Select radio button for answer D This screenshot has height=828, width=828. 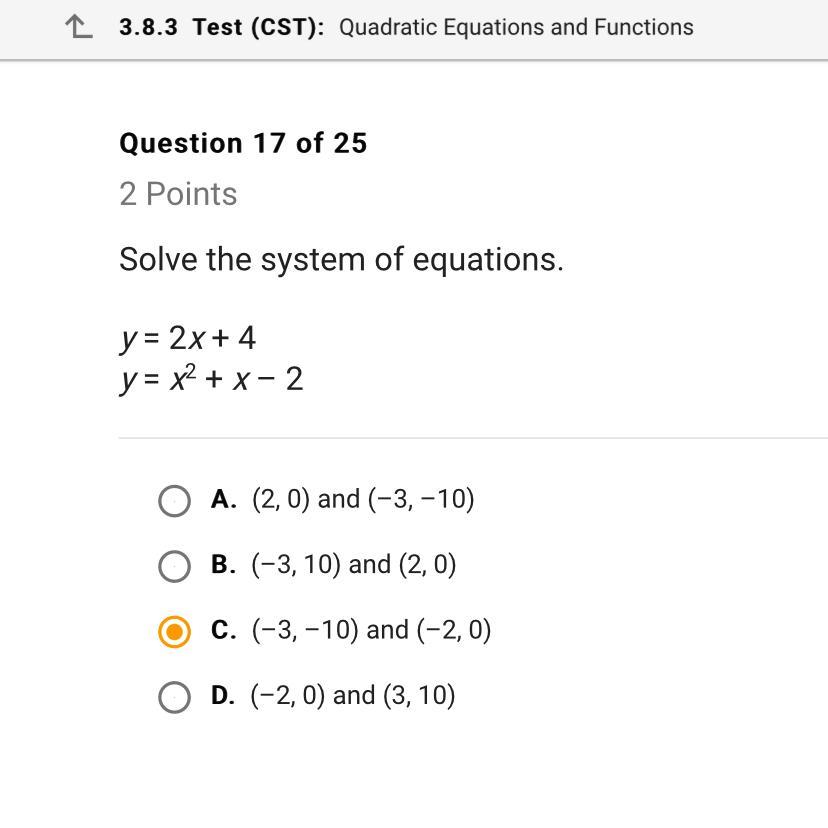(x=174, y=697)
